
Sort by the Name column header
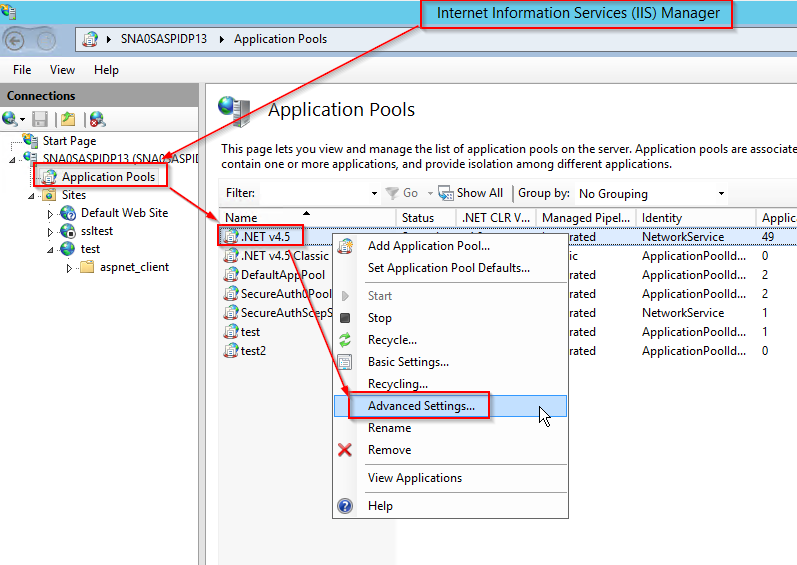[x=307, y=217]
